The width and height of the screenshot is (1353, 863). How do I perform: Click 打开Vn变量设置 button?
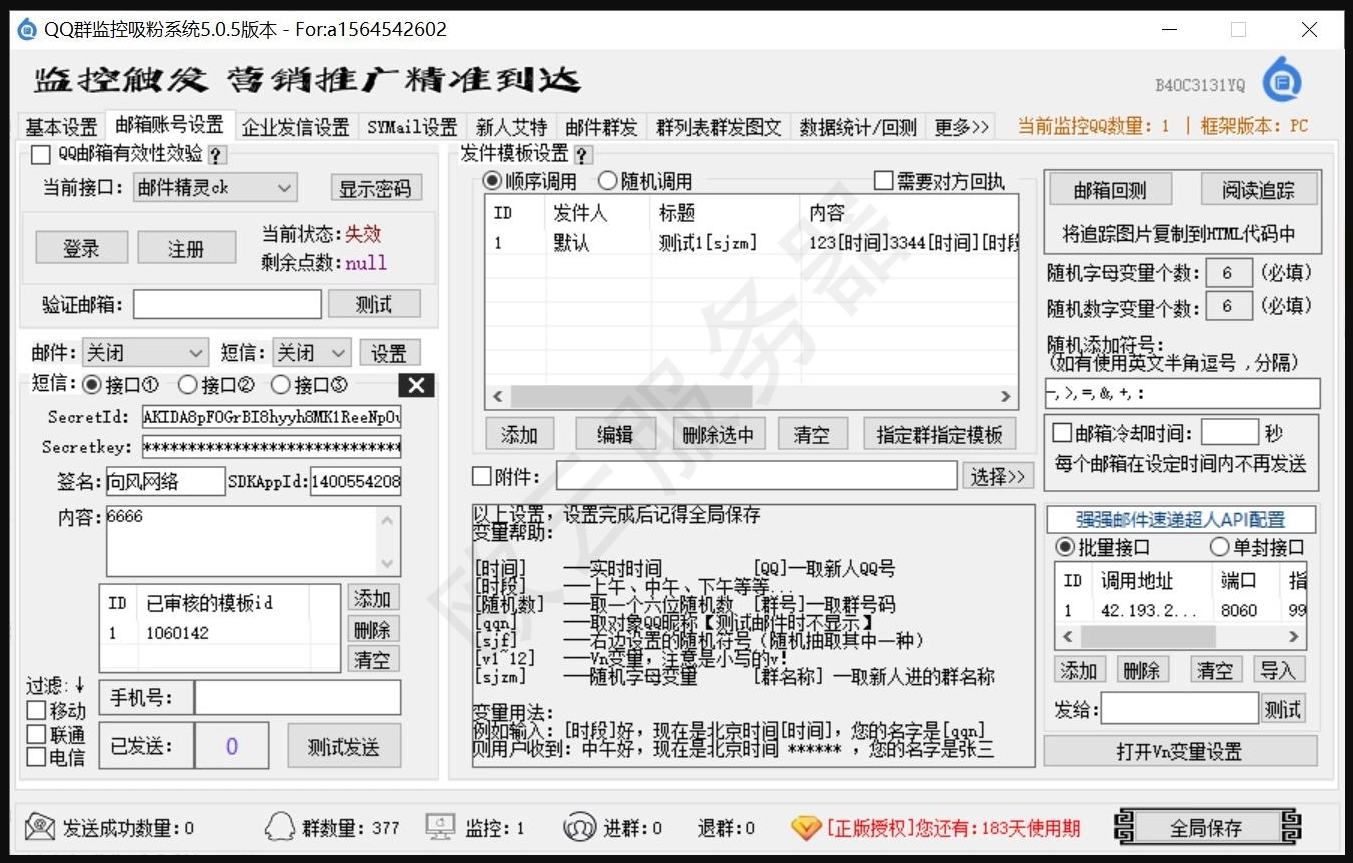click(x=1179, y=751)
